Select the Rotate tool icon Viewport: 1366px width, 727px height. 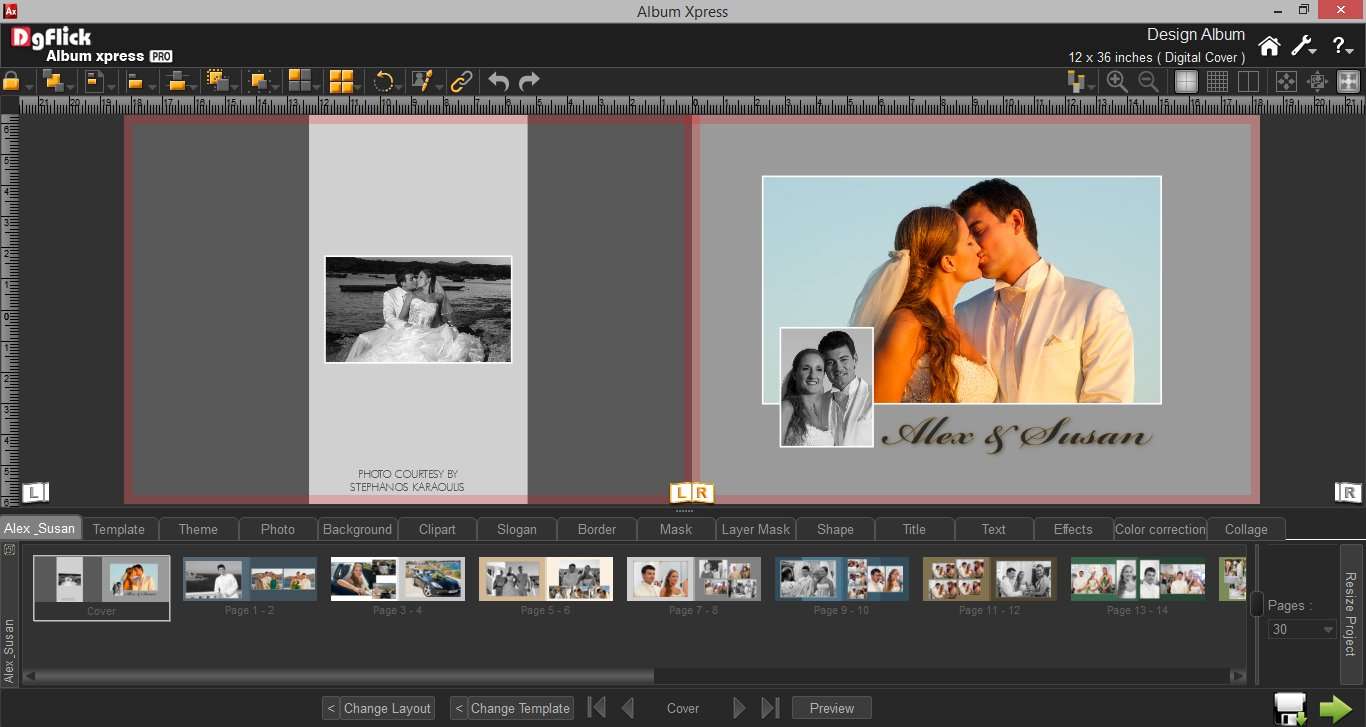[385, 81]
